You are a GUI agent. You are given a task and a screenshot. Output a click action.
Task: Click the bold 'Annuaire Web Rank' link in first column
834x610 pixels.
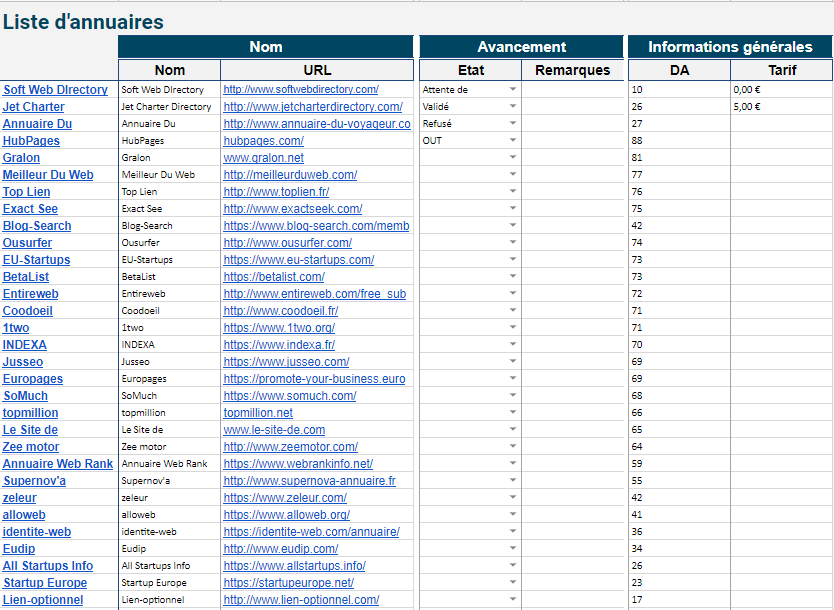[58, 464]
